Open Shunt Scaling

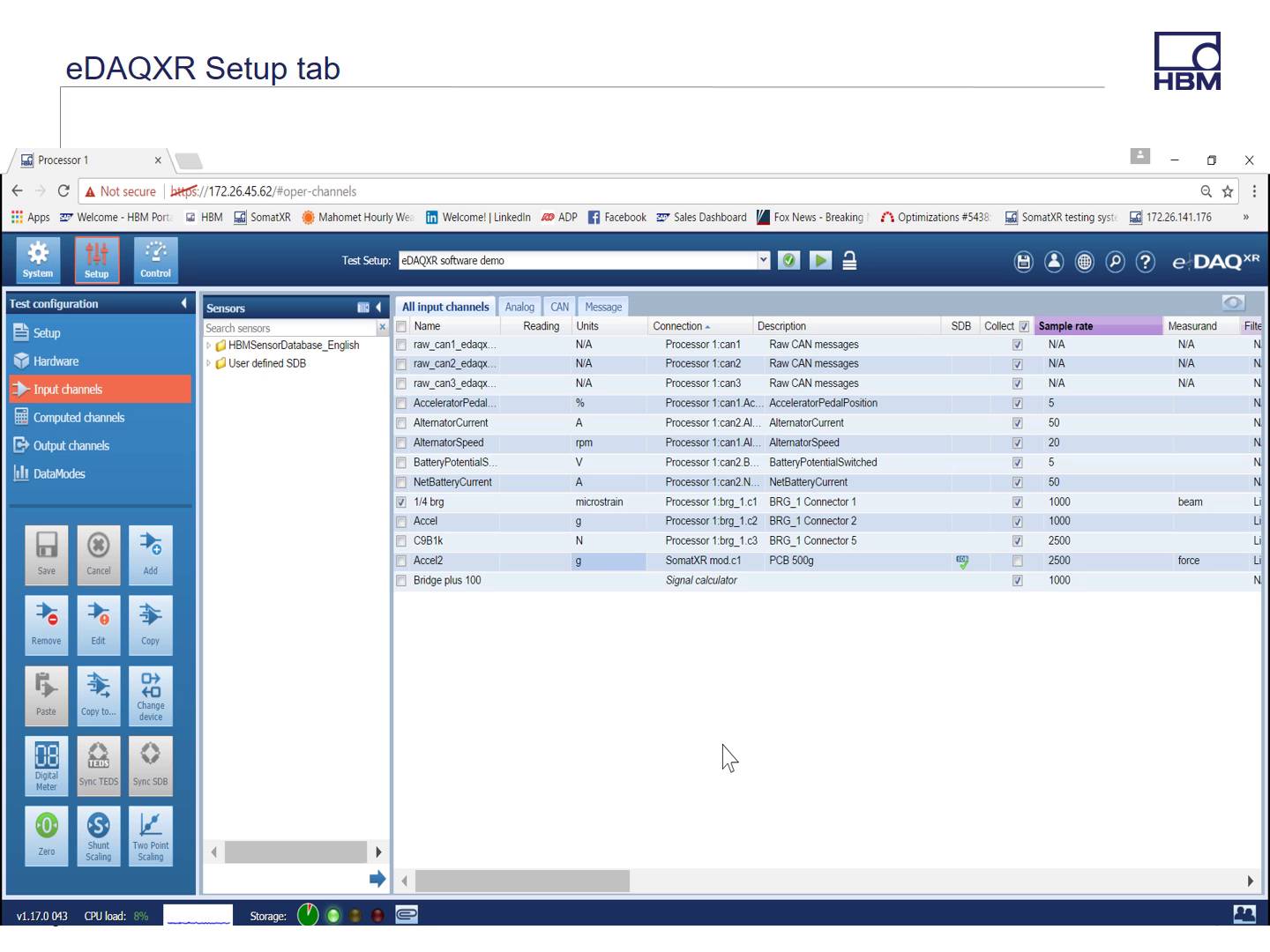click(x=99, y=836)
